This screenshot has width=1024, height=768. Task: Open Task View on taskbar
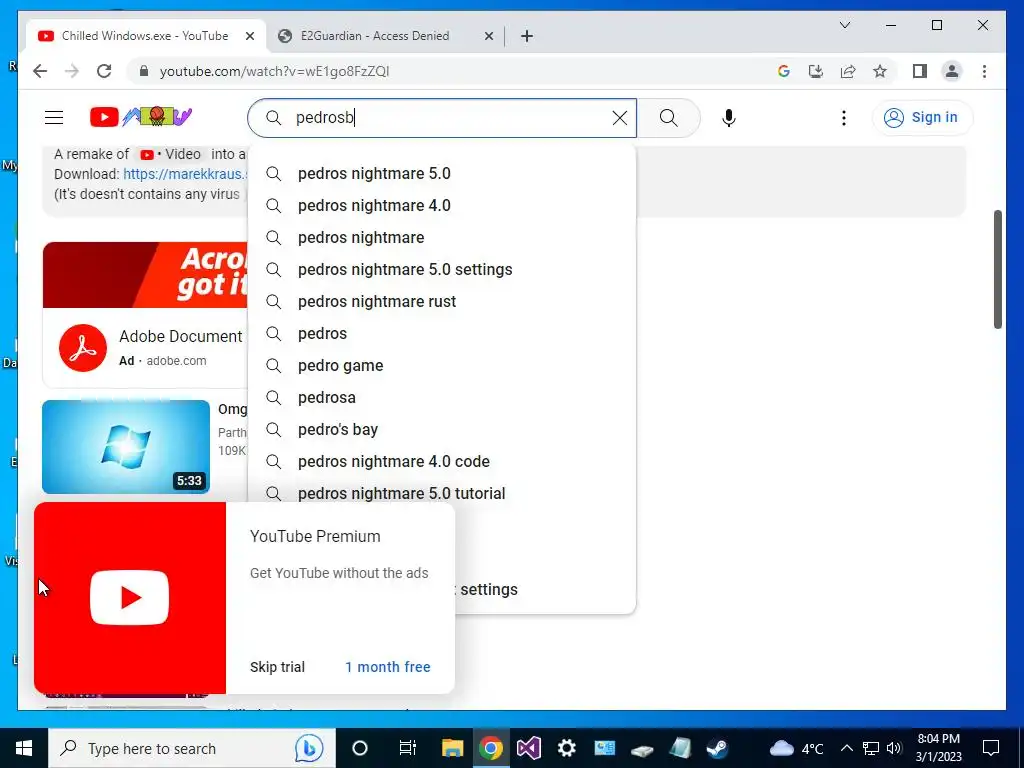coord(408,748)
